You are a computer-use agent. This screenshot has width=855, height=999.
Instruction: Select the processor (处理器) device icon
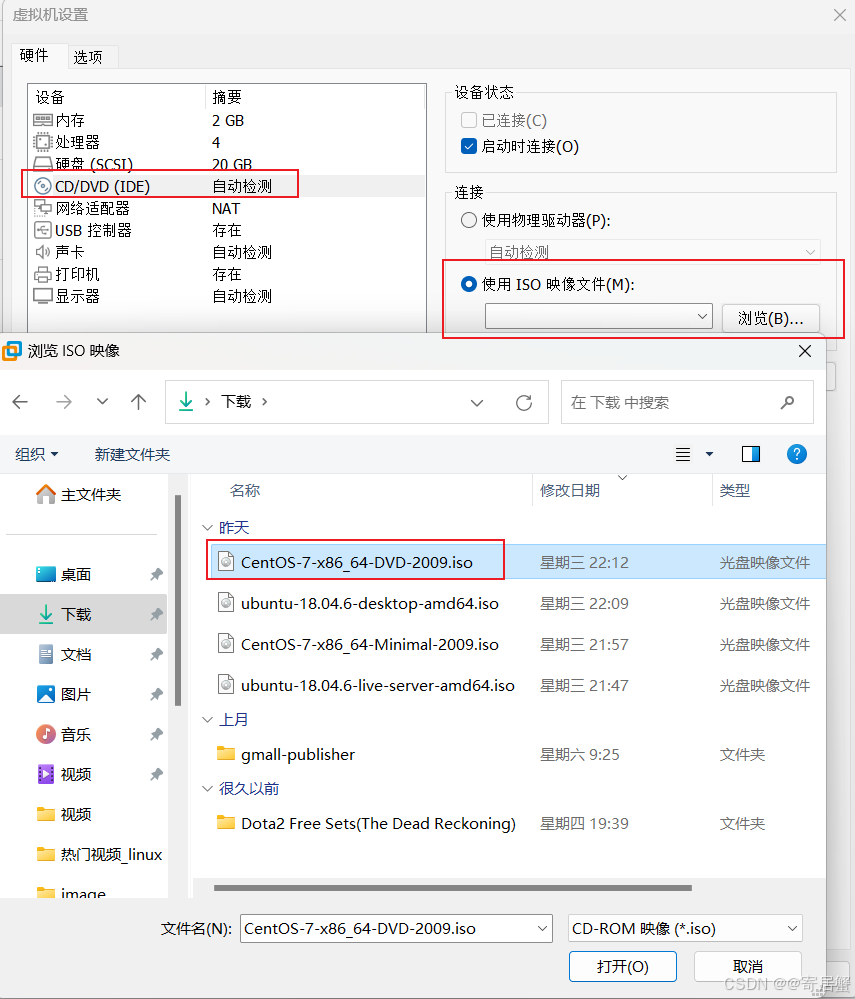tap(43, 142)
